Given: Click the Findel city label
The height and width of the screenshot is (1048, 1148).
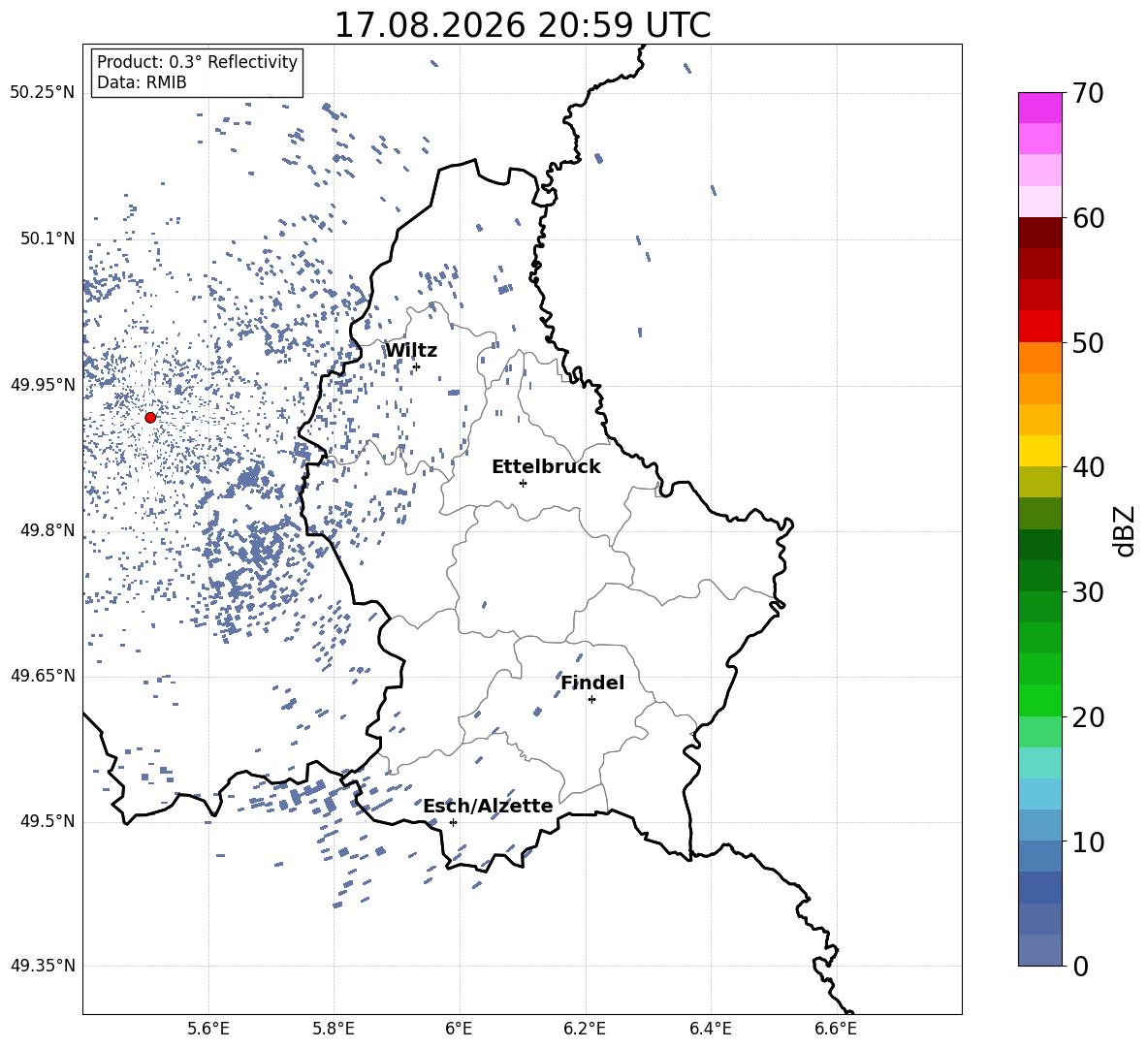Looking at the screenshot, I should pos(592,683).
